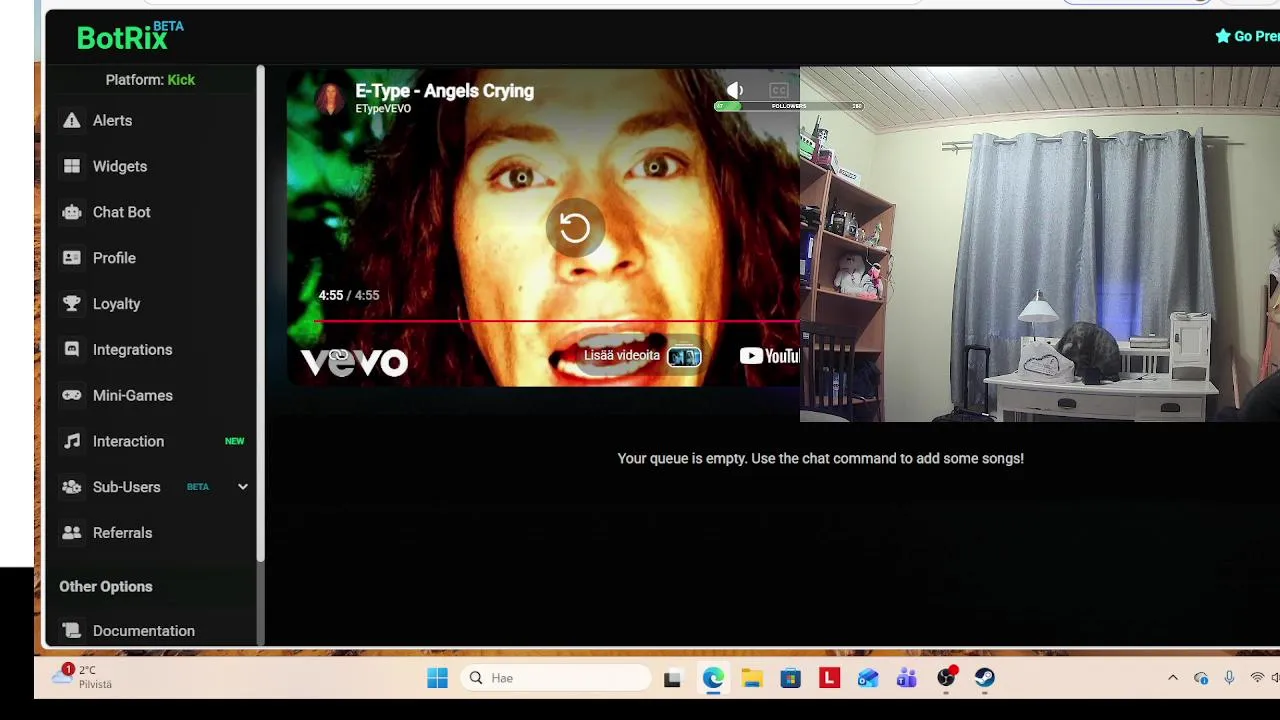This screenshot has height=720, width=1280.
Task: Click the Integrations icon in sidebar
Action: 72,350
